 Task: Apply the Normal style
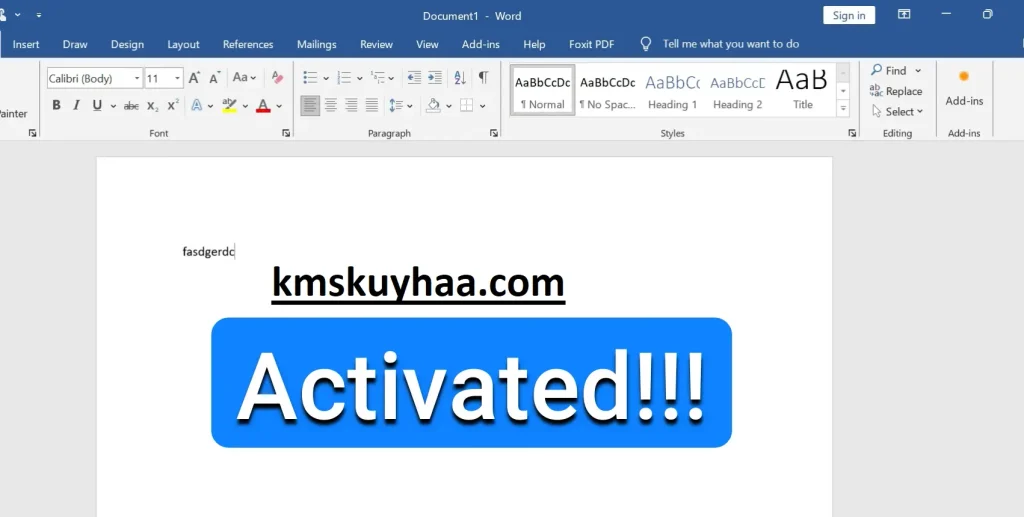tap(543, 90)
